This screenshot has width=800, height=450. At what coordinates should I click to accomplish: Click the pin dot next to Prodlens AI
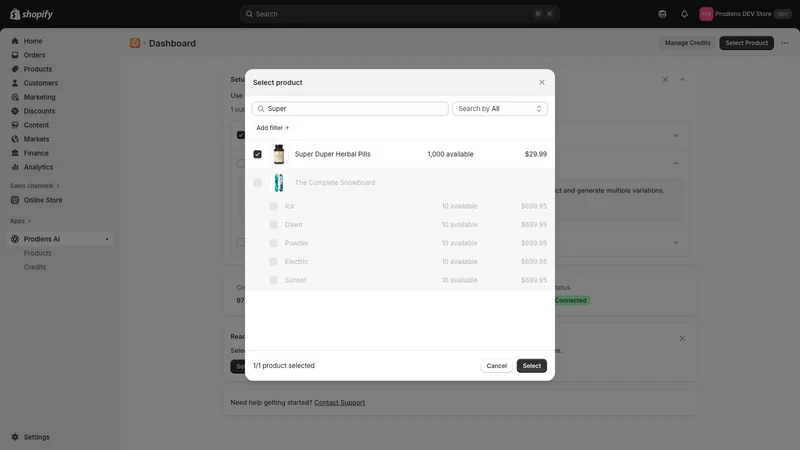[107, 239]
